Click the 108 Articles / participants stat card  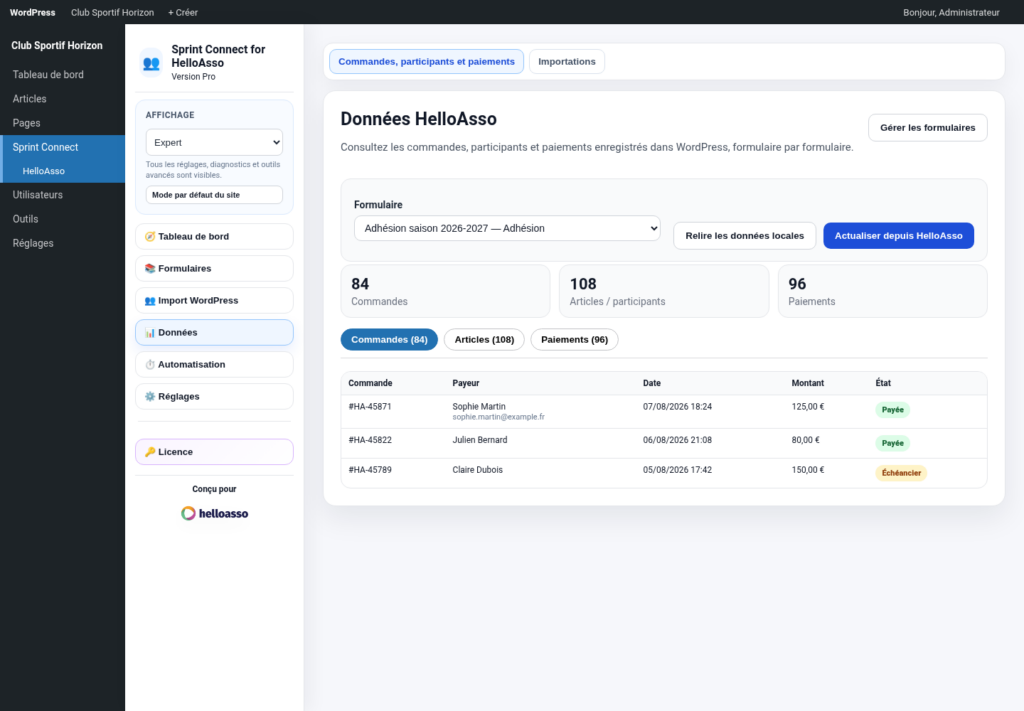[x=664, y=291]
